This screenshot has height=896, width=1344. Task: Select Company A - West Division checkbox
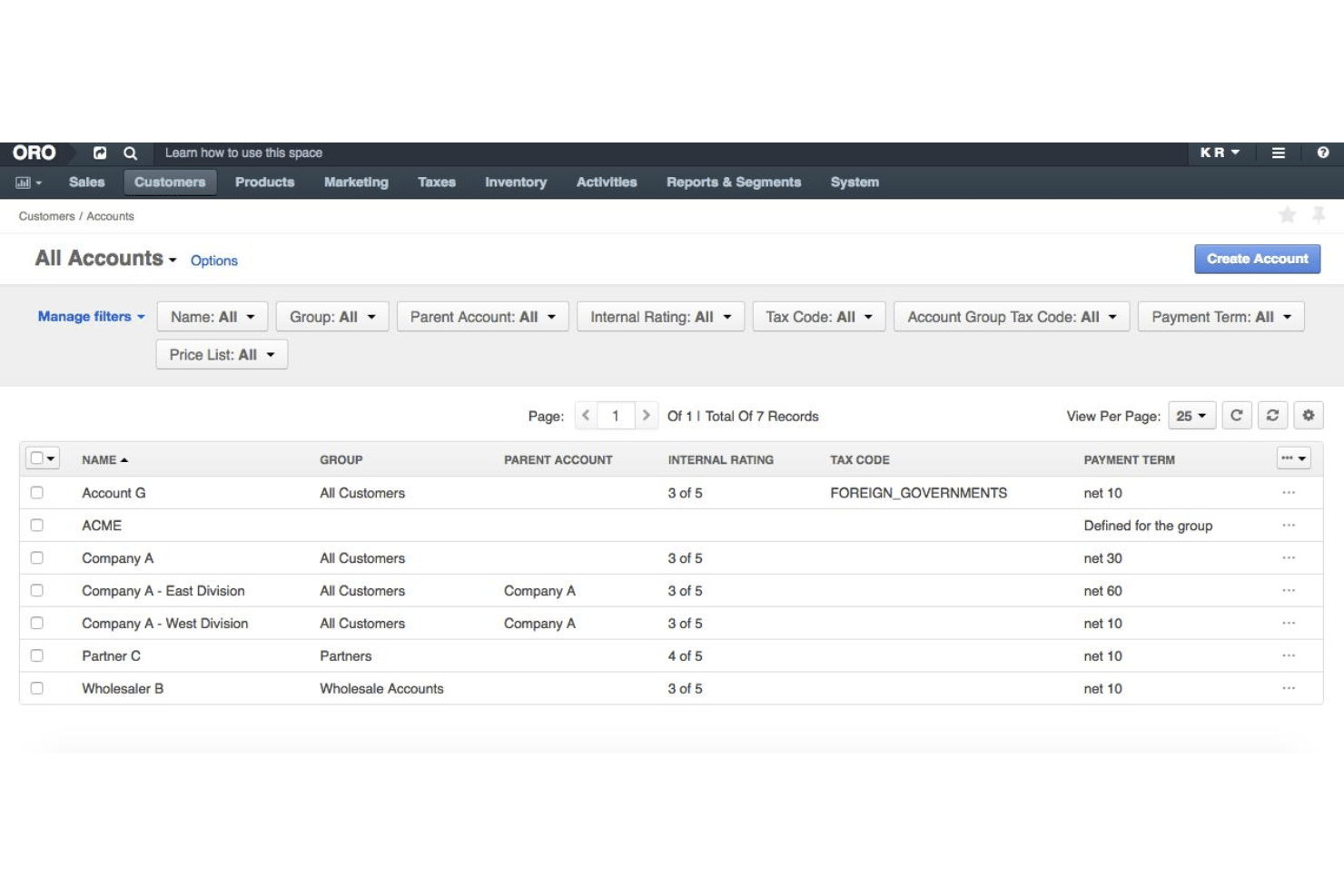[x=37, y=623]
